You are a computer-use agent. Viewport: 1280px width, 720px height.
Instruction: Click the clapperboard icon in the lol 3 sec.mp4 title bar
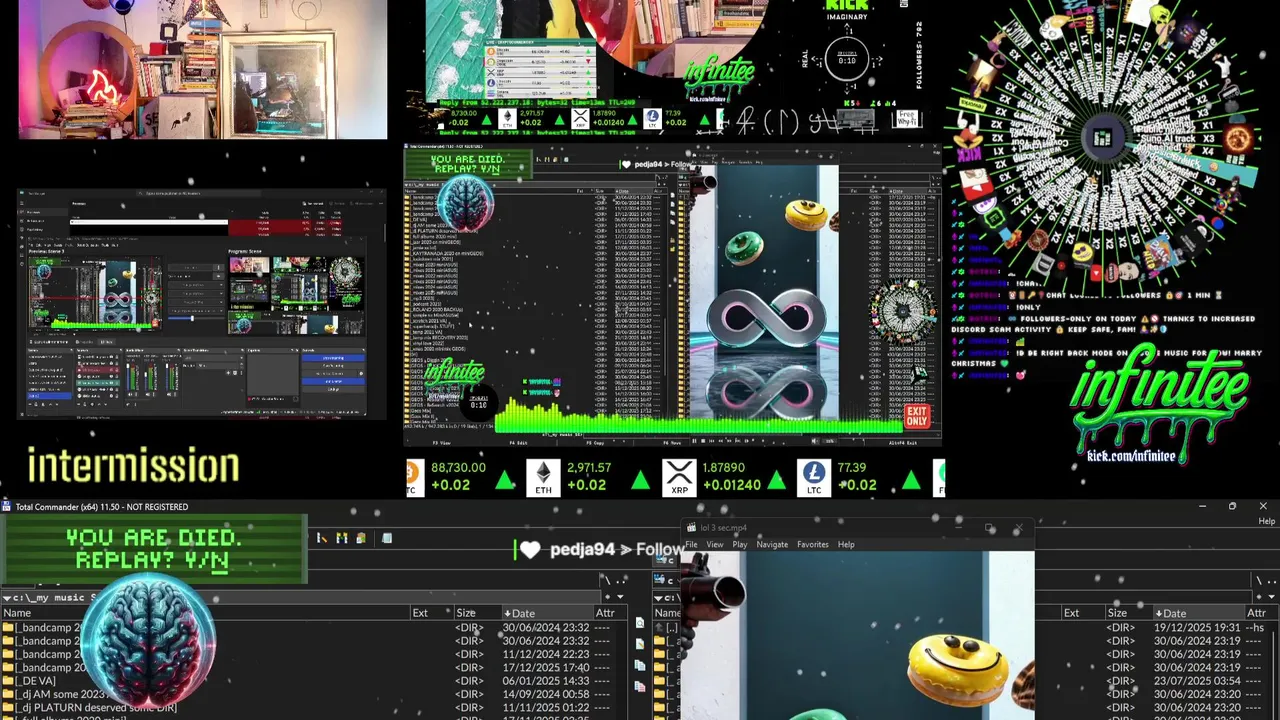click(690, 527)
